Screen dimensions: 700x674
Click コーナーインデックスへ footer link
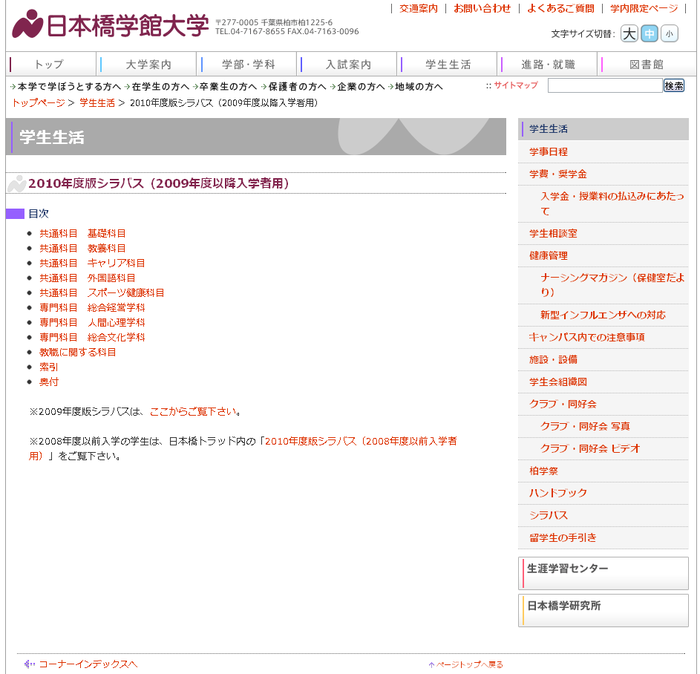tap(88, 664)
